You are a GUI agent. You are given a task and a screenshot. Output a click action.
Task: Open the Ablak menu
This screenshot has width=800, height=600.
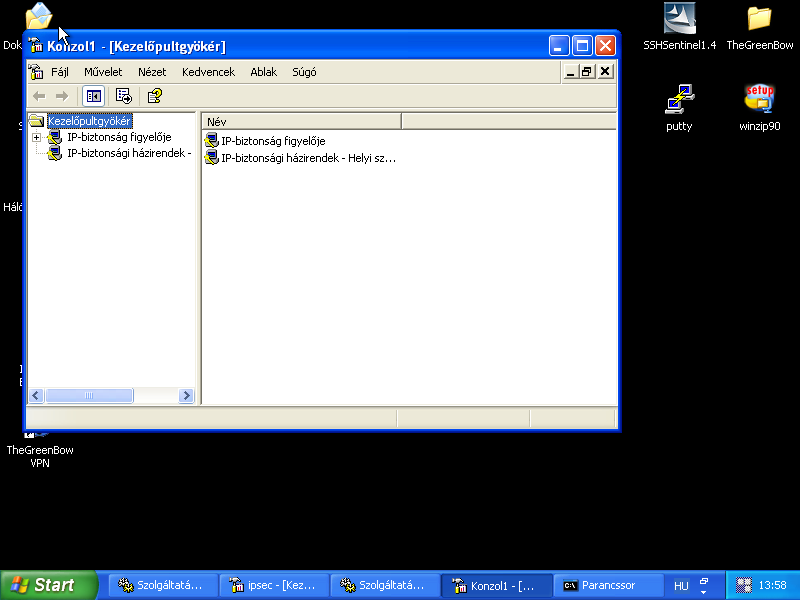[x=263, y=72]
